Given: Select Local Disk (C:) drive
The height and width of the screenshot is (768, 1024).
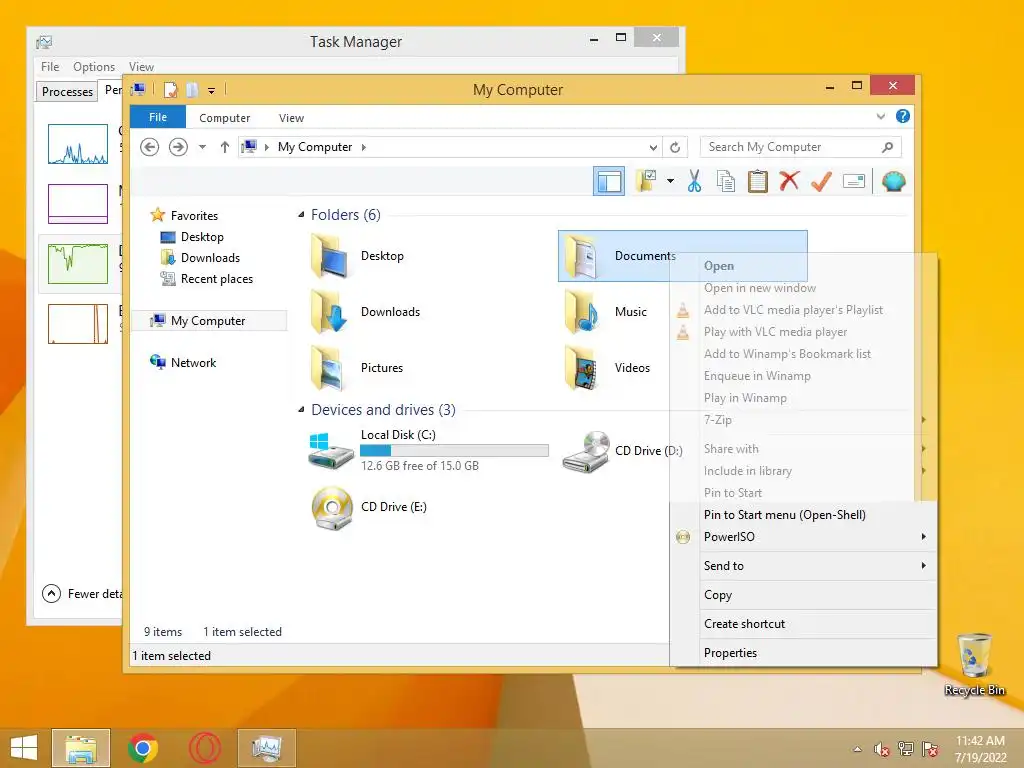Looking at the screenshot, I should pyautogui.click(x=428, y=450).
